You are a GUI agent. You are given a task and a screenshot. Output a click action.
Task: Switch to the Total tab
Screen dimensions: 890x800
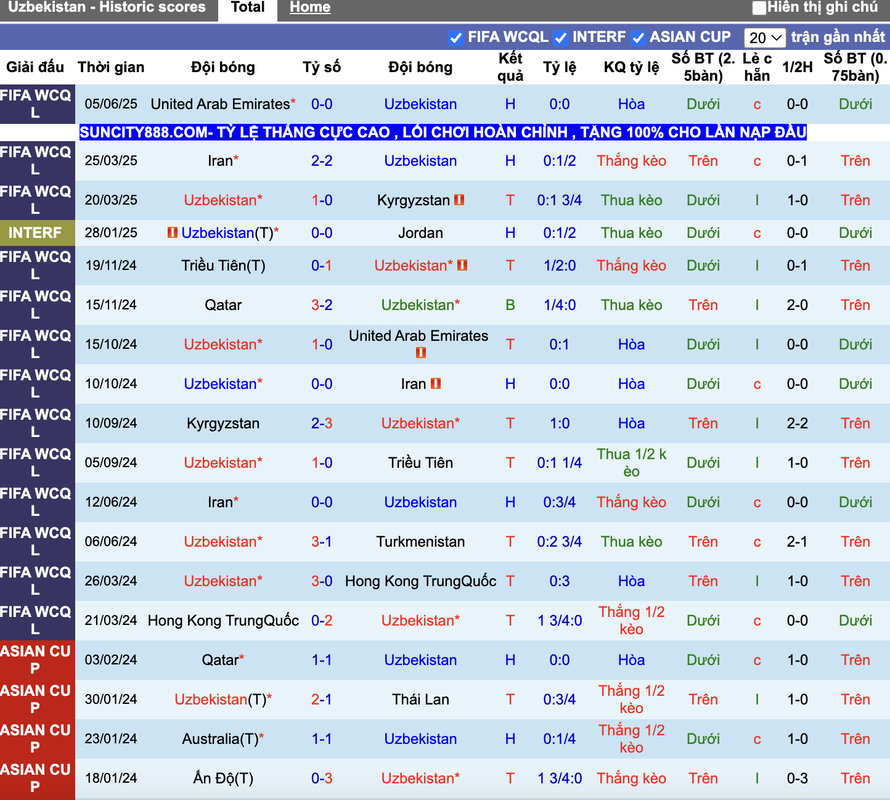[247, 7]
